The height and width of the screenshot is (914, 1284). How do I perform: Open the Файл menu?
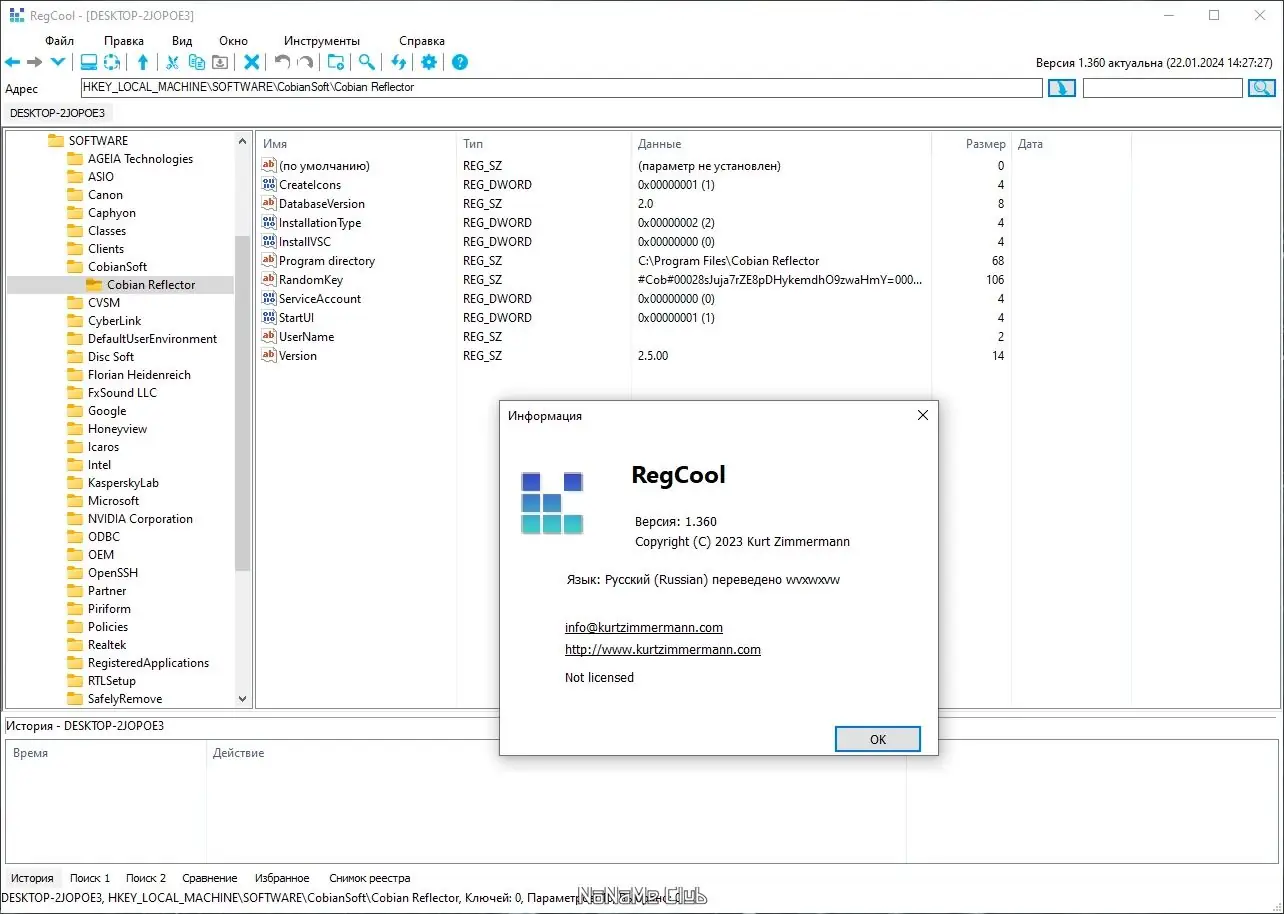pyautogui.click(x=60, y=41)
